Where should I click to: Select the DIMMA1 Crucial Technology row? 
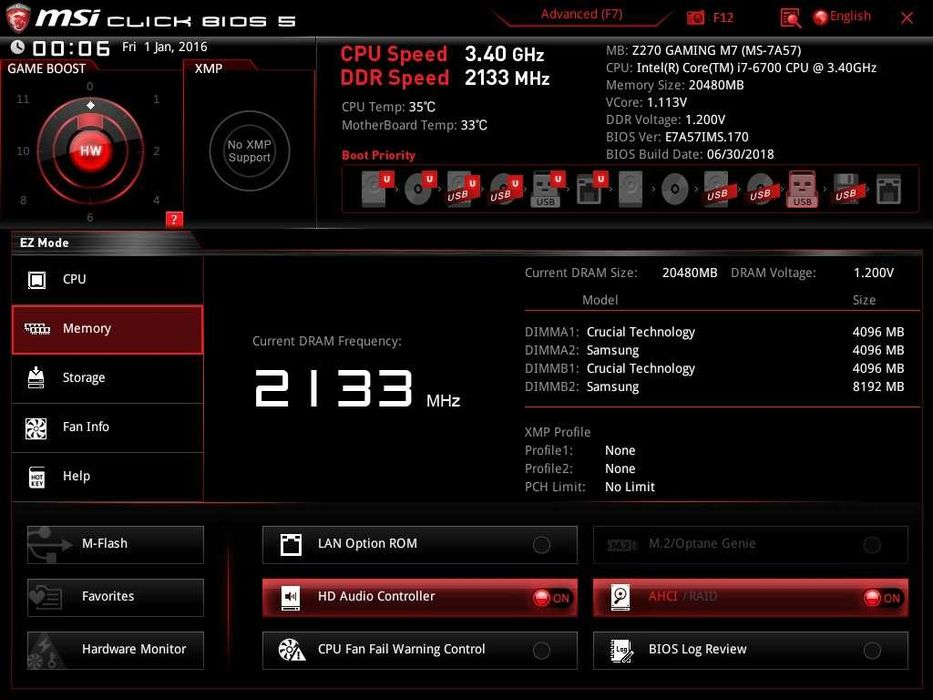[x=714, y=332]
